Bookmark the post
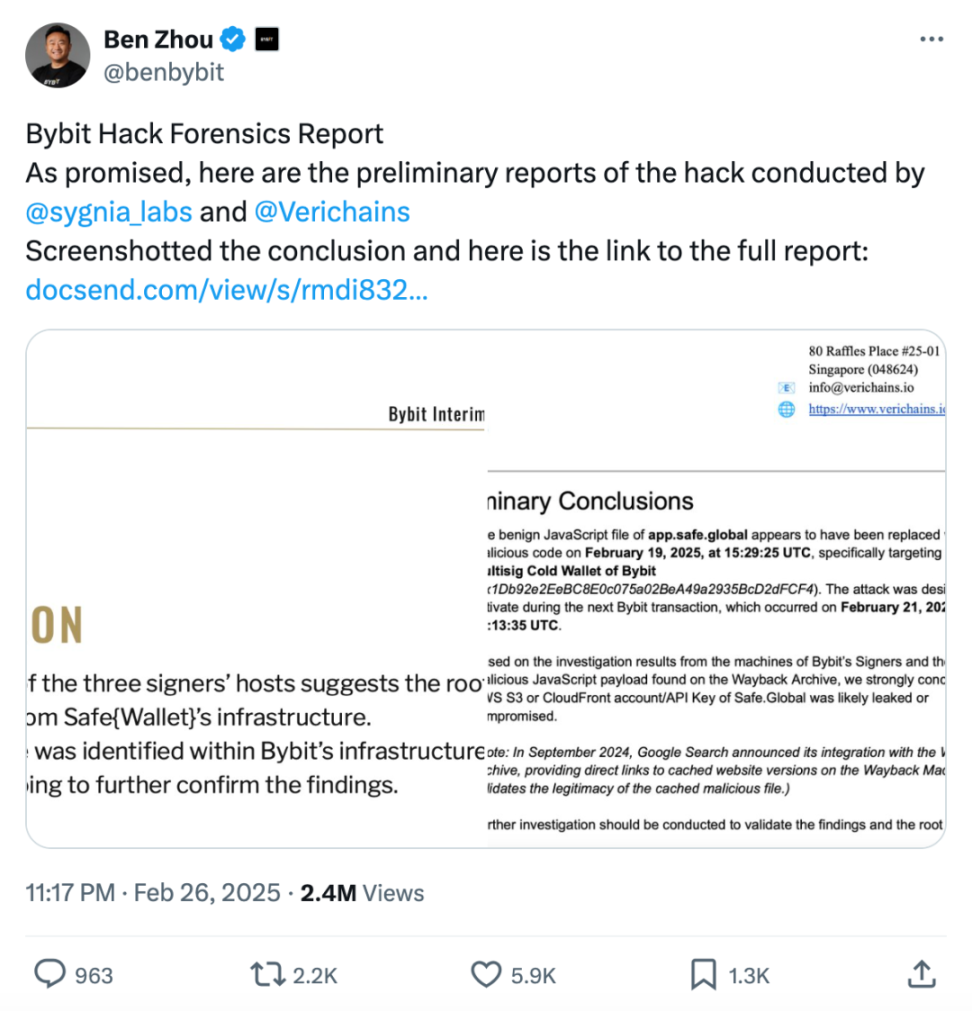The height and width of the screenshot is (1011, 972). coord(703,974)
